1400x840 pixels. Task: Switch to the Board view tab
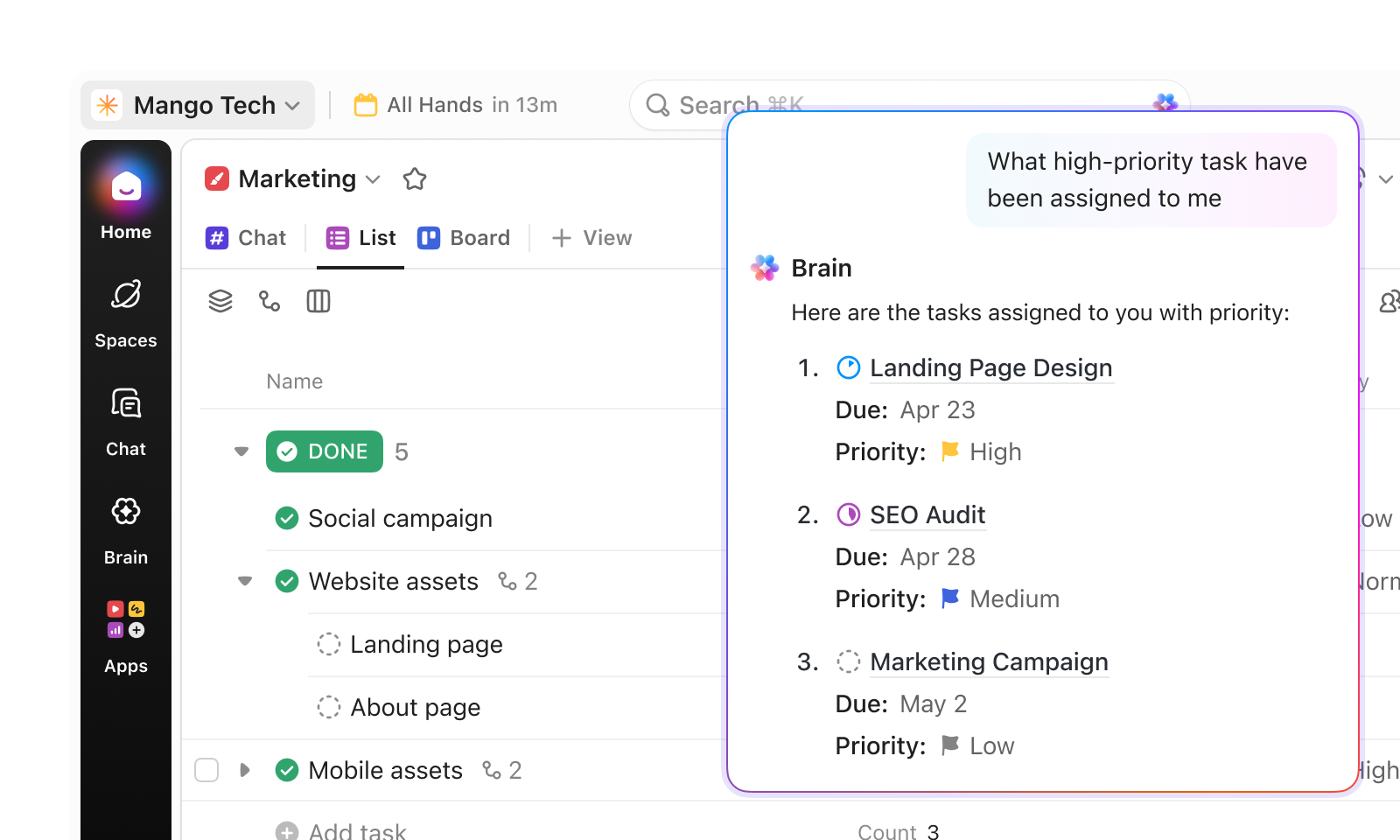click(x=464, y=237)
